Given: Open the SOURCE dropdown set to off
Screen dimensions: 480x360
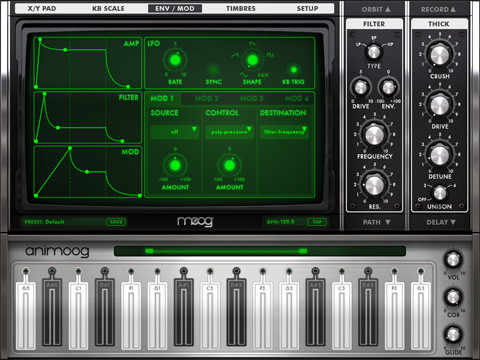Looking at the screenshot, I should pyautogui.click(x=175, y=132).
